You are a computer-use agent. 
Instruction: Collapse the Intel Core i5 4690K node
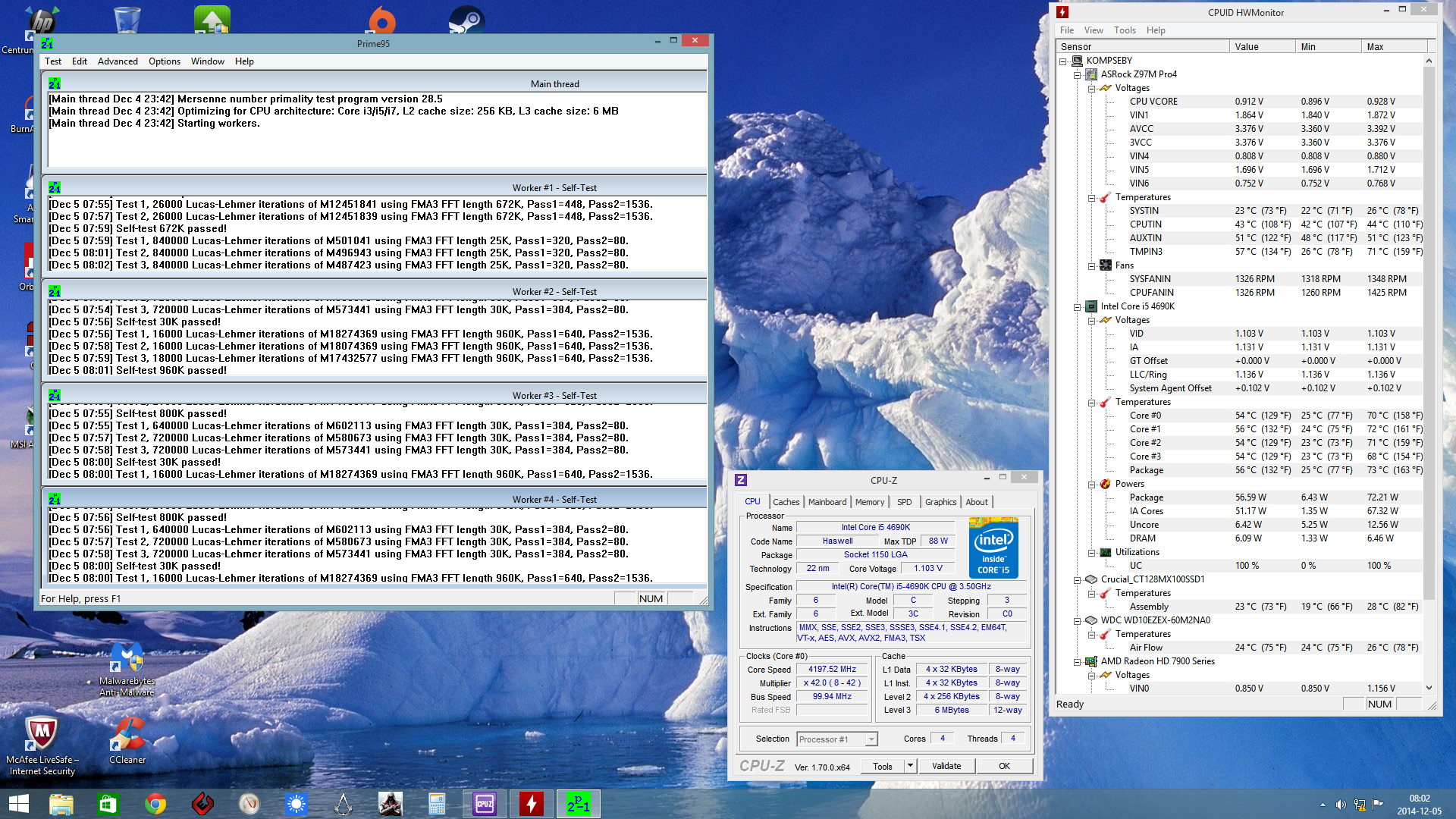click(x=1077, y=306)
